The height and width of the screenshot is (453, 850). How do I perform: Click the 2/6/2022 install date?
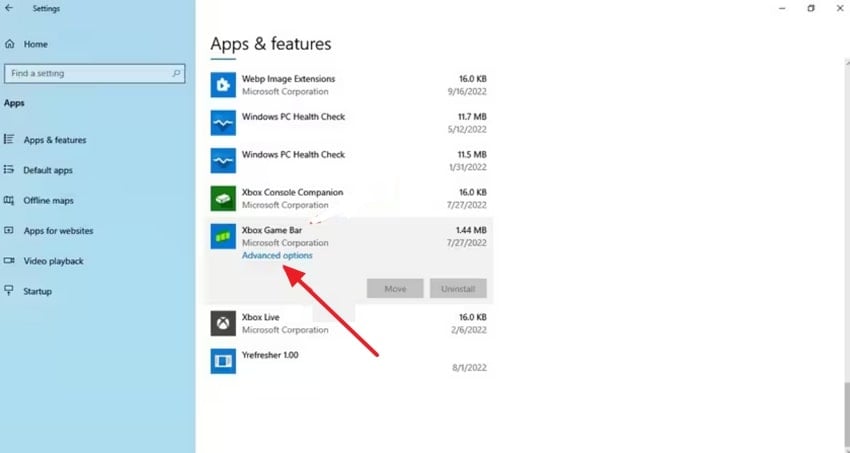click(469, 329)
